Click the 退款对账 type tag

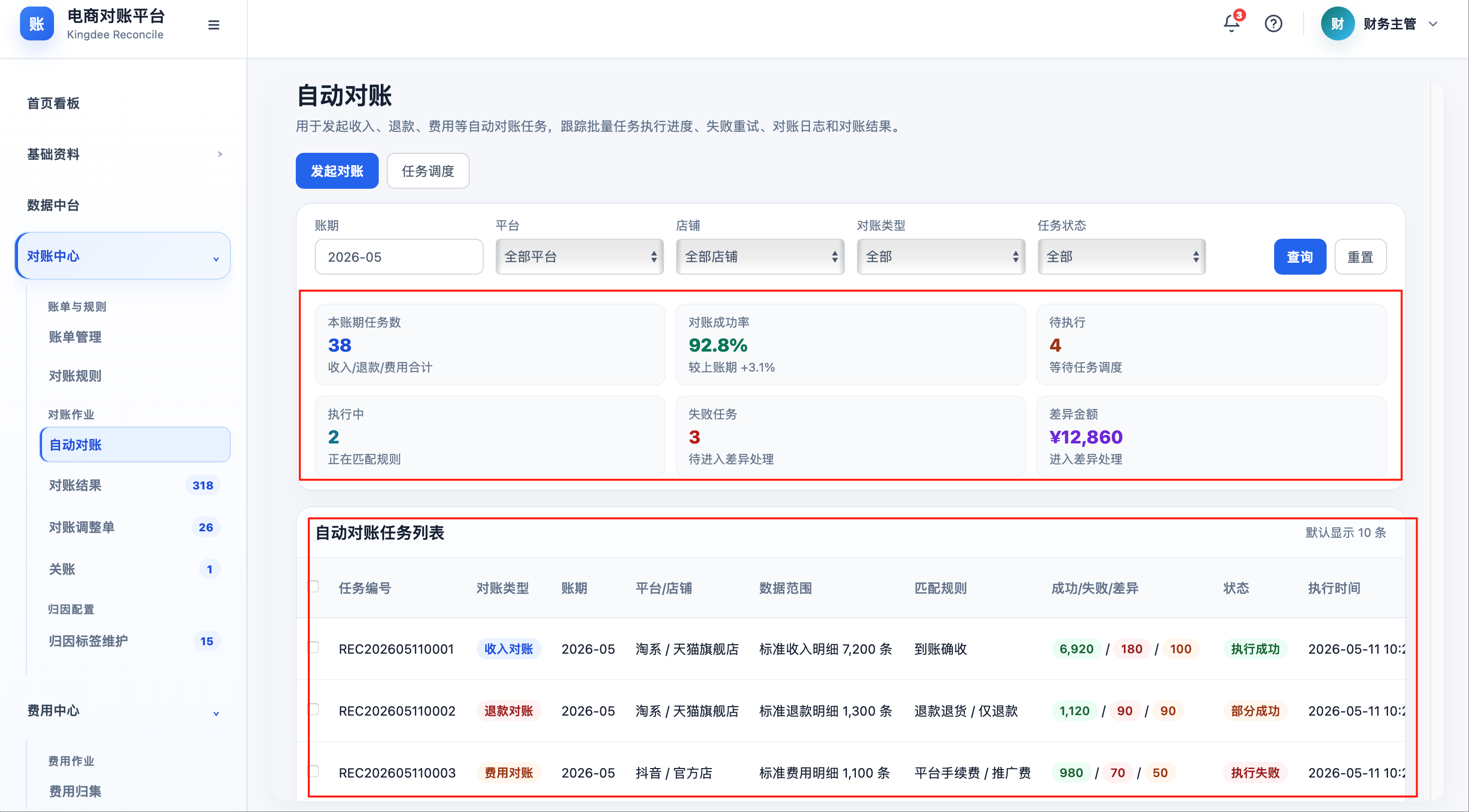[x=509, y=711]
